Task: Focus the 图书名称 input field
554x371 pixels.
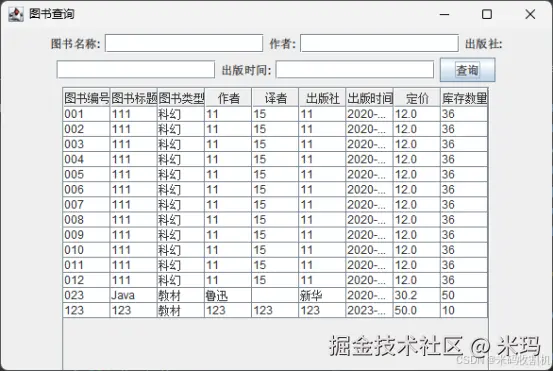Action: 184,43
